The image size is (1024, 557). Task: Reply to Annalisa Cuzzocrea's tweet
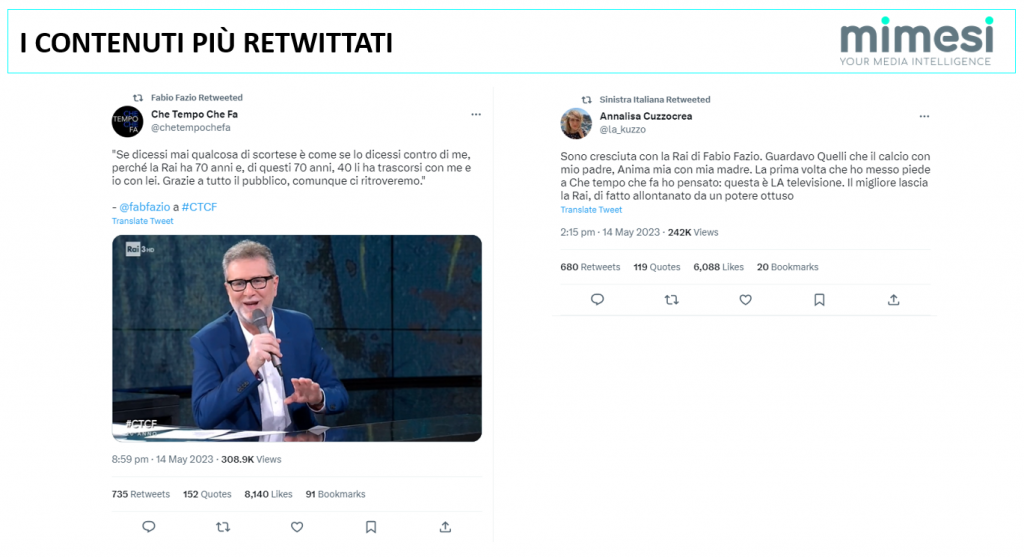(x=597, y=299)
